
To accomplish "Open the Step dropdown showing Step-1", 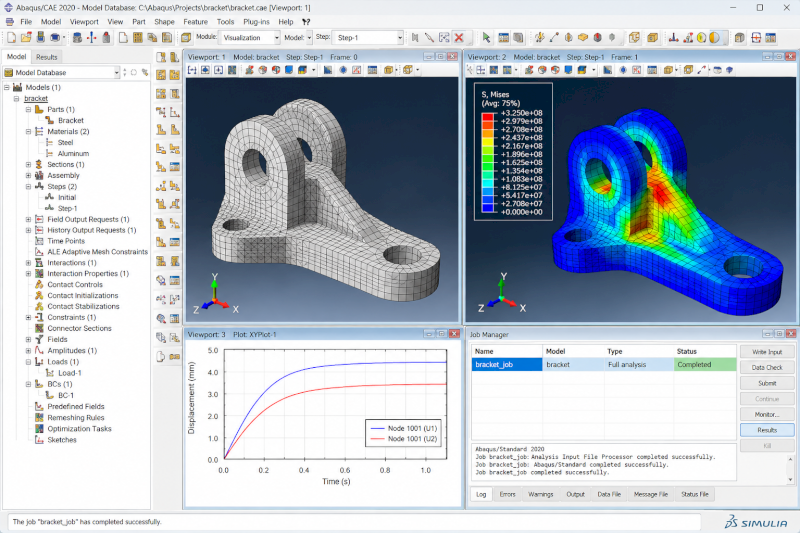I will 368,37.
